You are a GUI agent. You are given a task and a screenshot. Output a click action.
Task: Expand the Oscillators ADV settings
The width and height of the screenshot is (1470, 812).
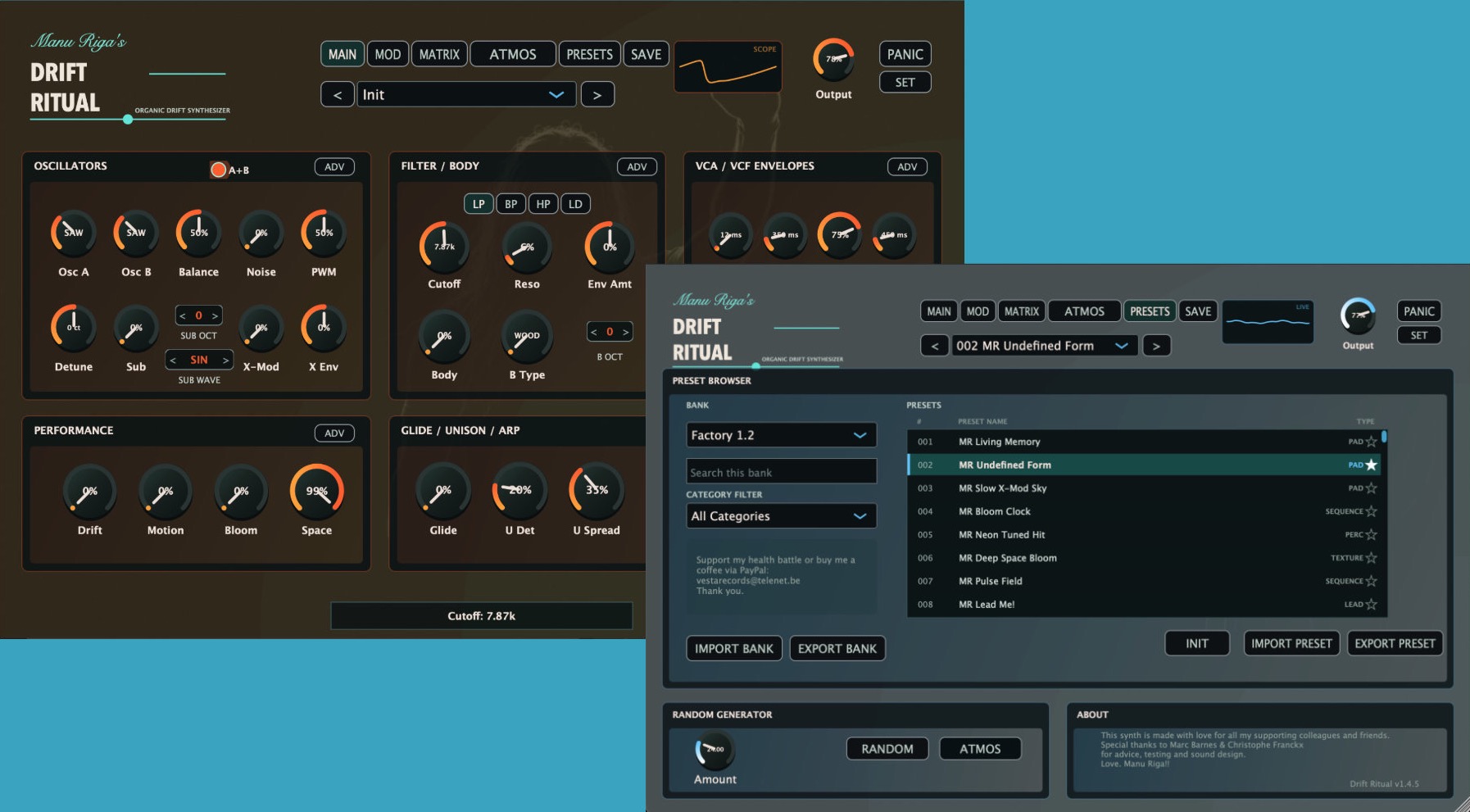pos(334,167)
